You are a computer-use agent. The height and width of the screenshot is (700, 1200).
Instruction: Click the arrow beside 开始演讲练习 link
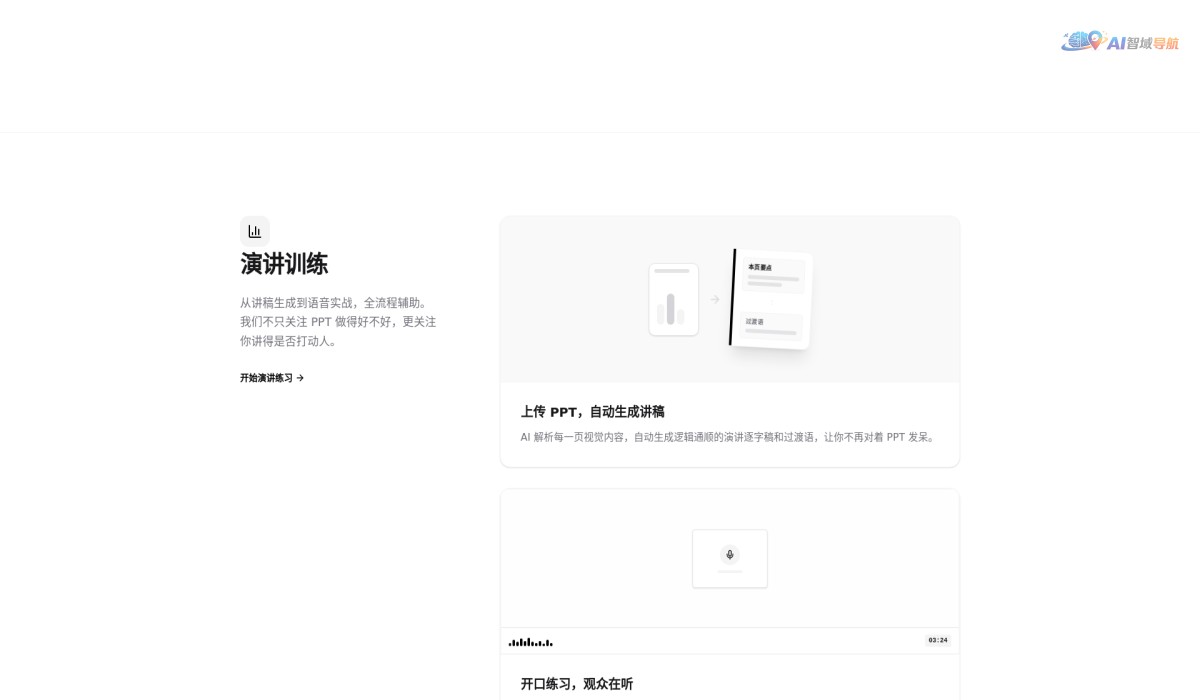pyautogui.click(x=301, y=377)
